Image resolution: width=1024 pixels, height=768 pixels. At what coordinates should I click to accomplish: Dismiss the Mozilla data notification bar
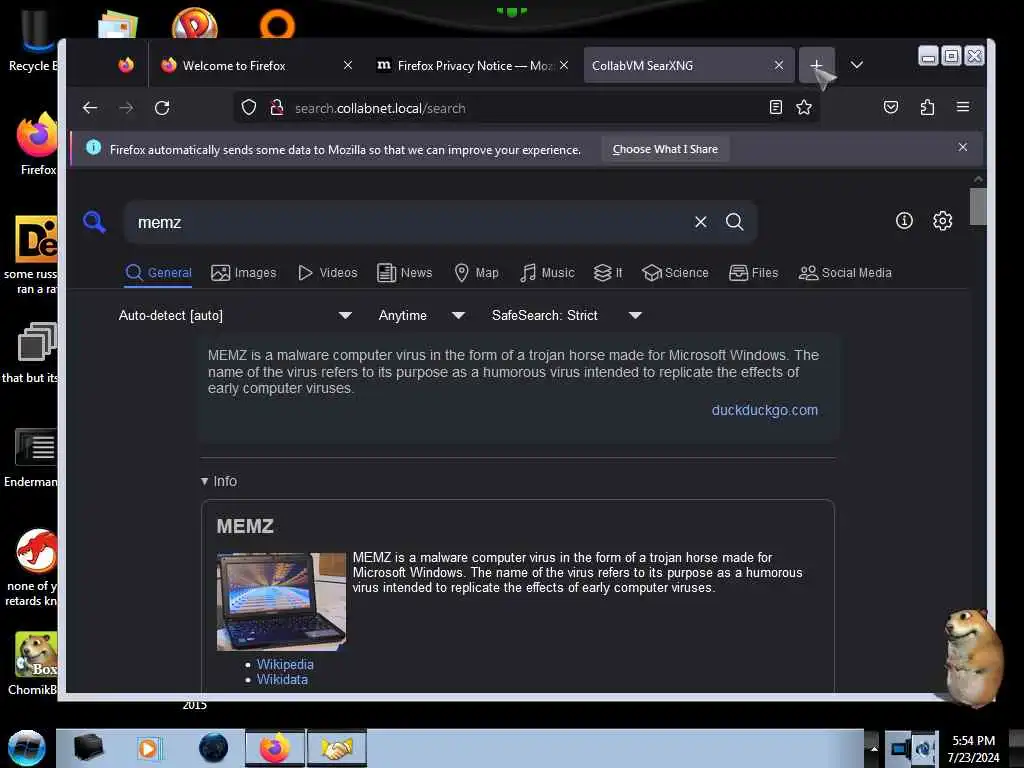(963, 147)
